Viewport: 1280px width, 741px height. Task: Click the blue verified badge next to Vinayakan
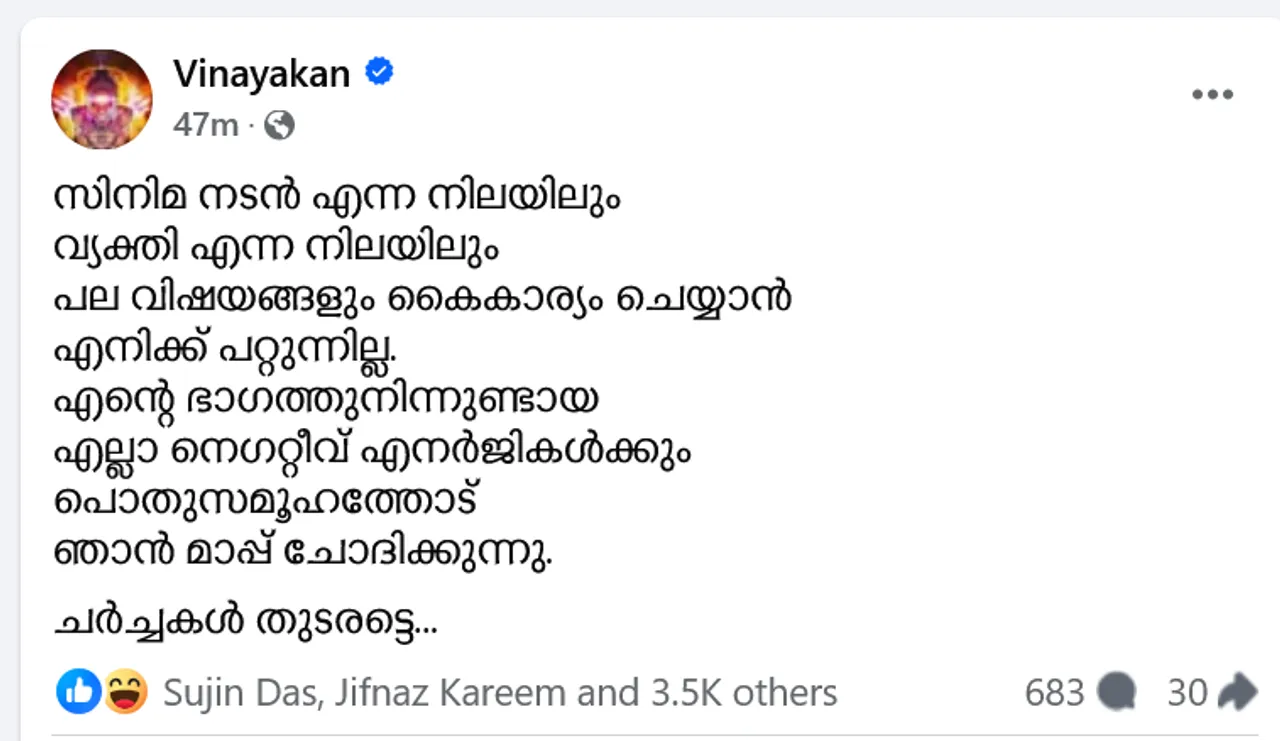click(x=379, y=72)
